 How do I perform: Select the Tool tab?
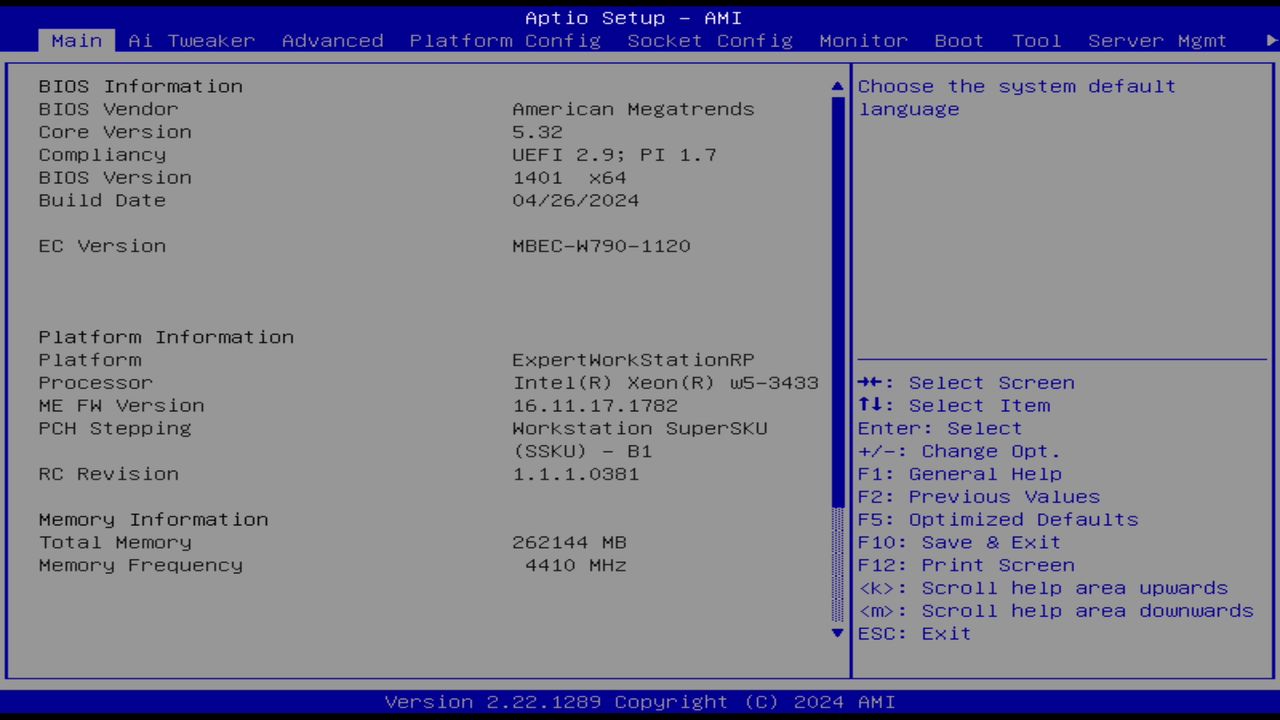pyautogui.click(x=1037, y=41)
